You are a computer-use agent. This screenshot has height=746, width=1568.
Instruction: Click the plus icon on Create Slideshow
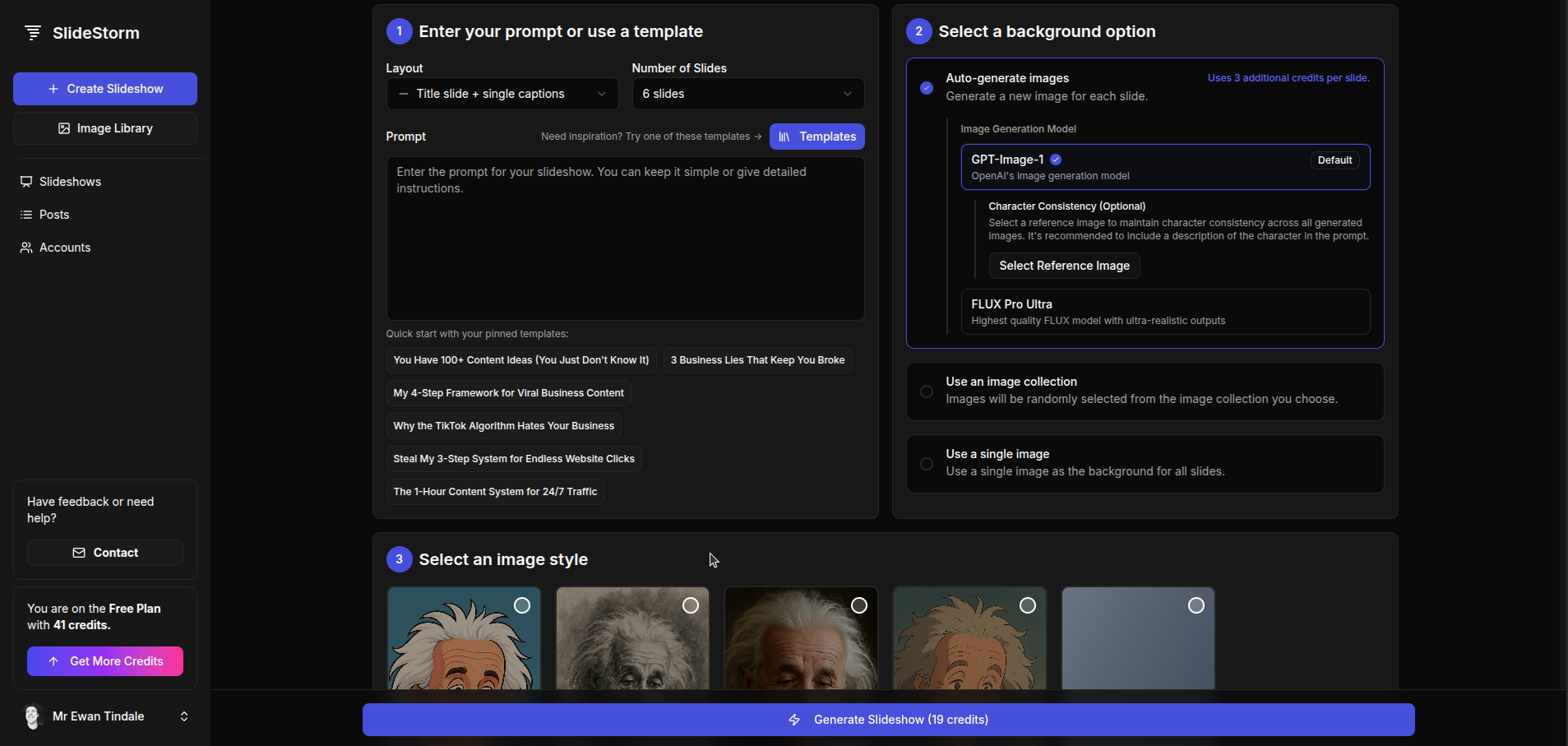53,89
